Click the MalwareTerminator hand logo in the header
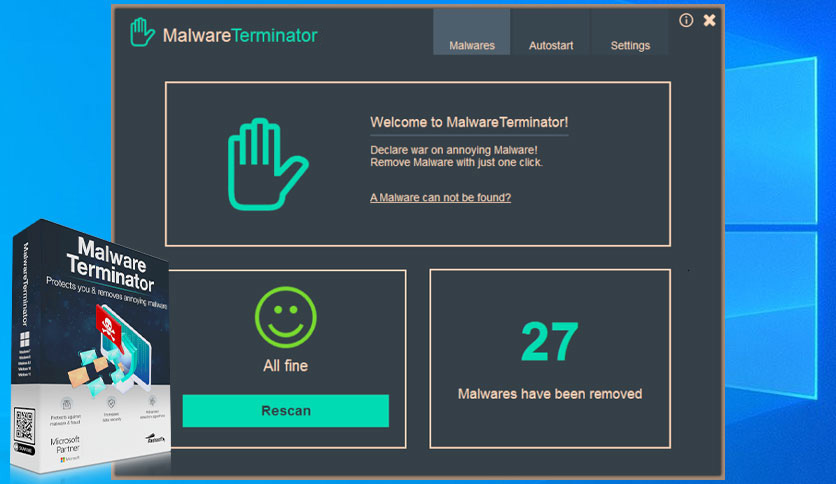This screenshot has width=836, height=484. (x=142, y=33)
